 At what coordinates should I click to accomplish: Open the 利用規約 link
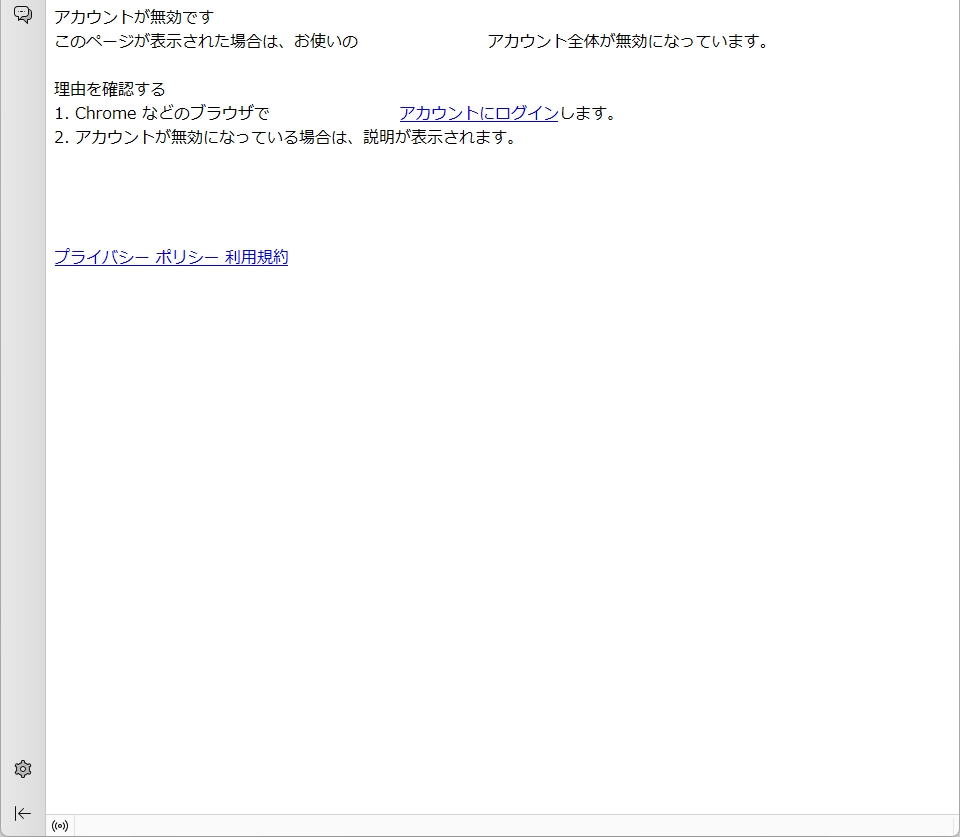point(256,257)
